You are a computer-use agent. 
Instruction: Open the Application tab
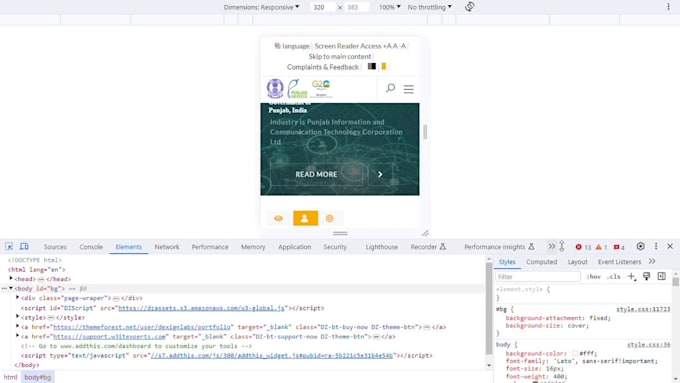(x=294, y=247)
